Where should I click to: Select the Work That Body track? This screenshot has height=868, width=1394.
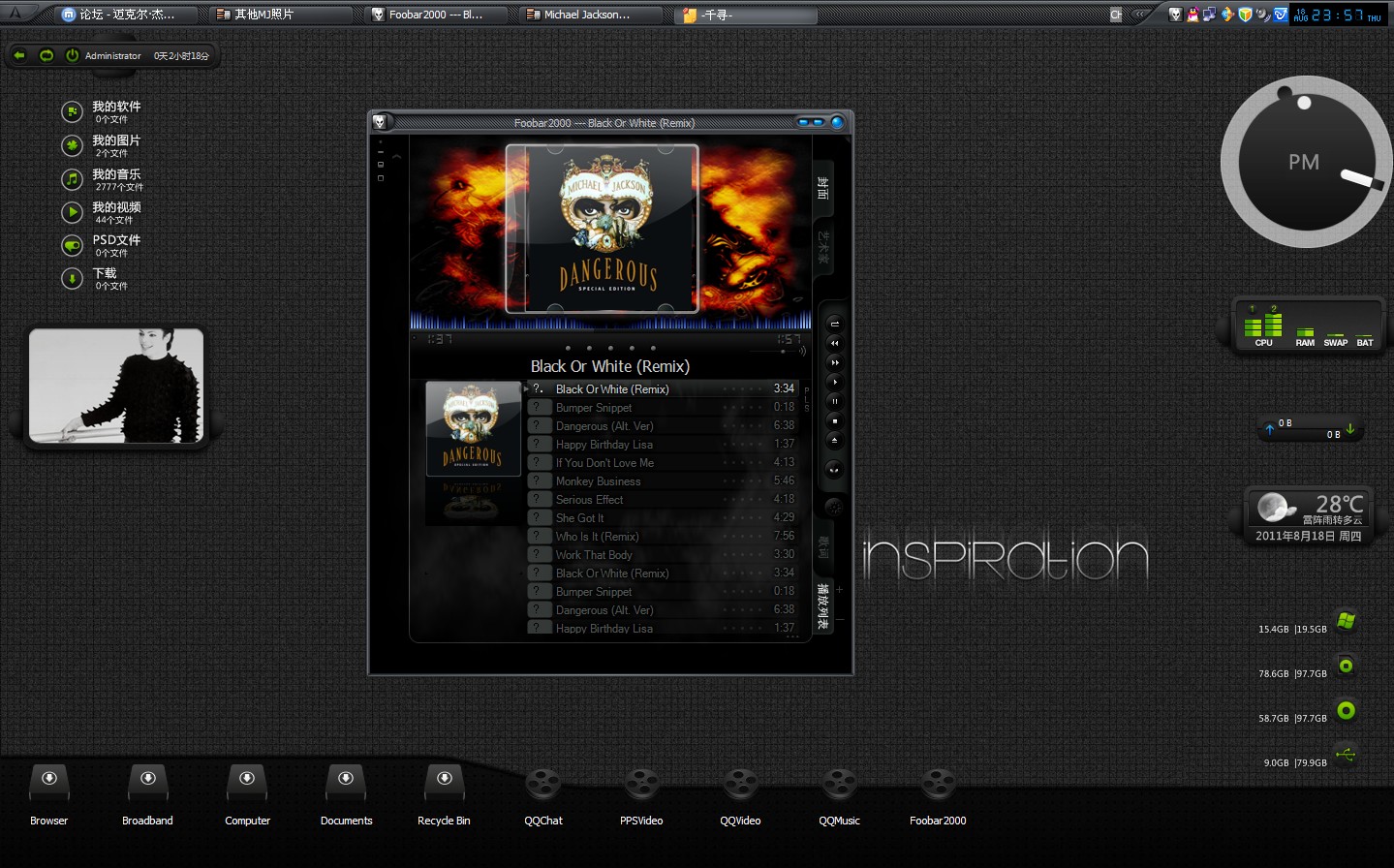[x=662, y=555]
